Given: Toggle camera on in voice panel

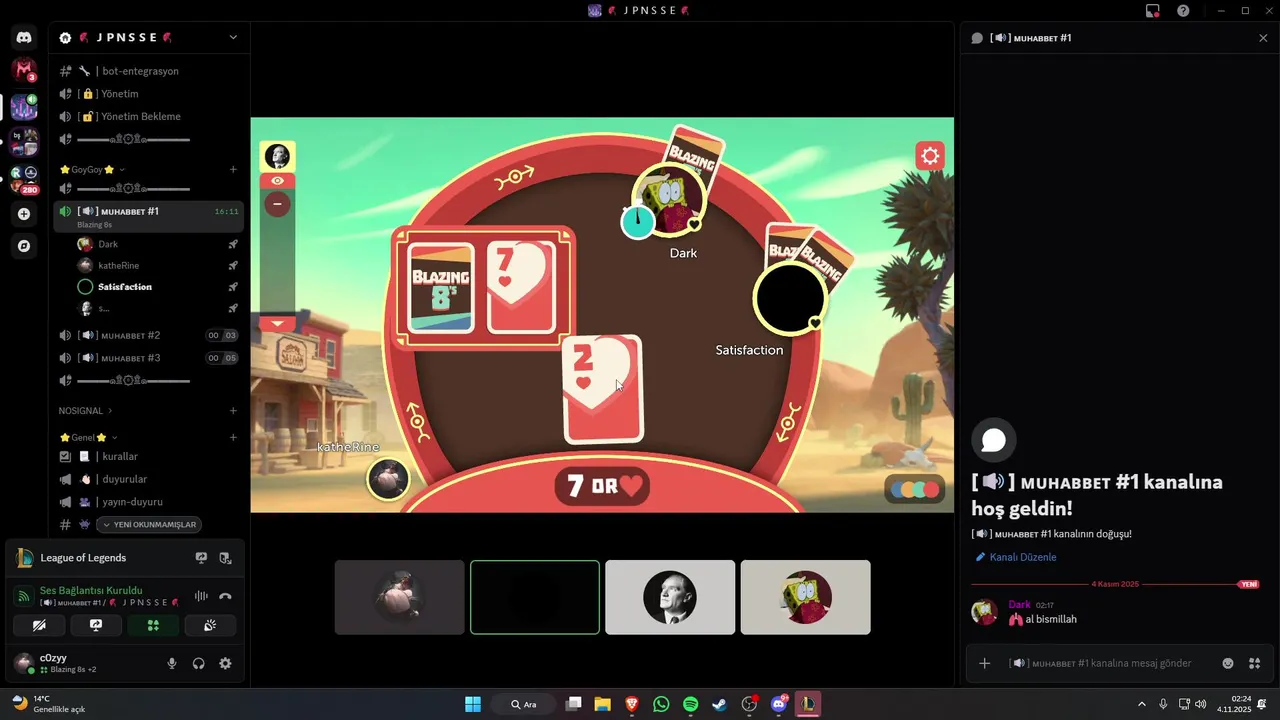Looking at the screenshot, I should coord(39,625).
